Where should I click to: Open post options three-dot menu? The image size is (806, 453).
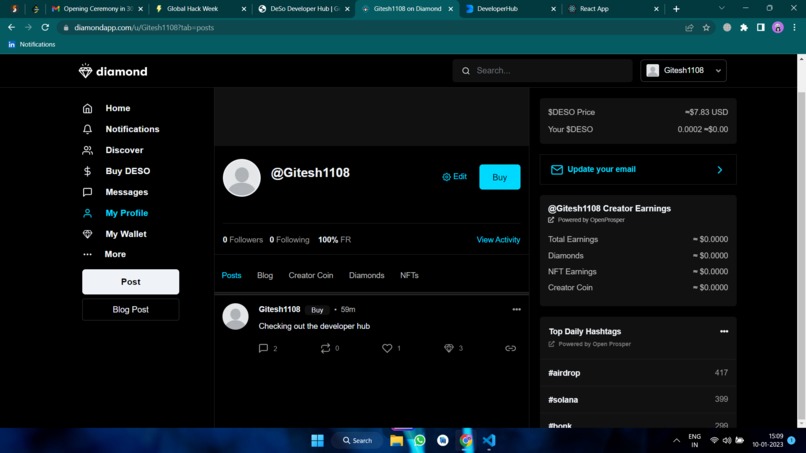coord(516,310)
